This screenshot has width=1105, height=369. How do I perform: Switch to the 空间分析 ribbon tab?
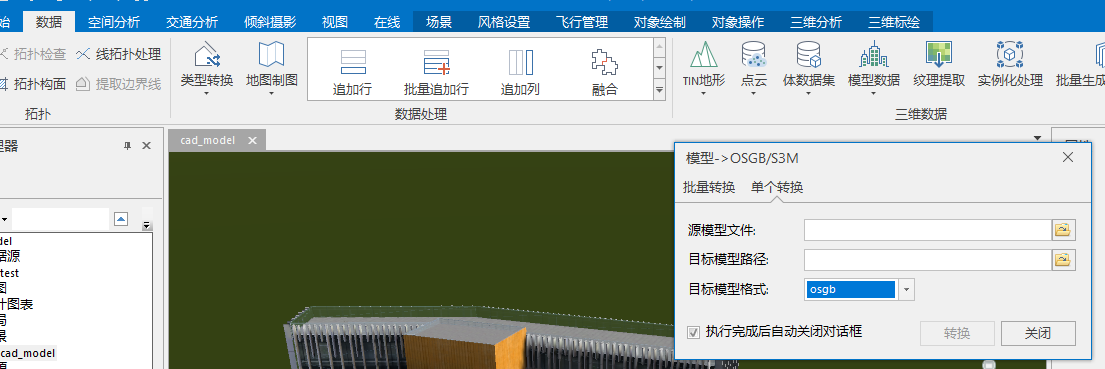(x=113, y=22)
